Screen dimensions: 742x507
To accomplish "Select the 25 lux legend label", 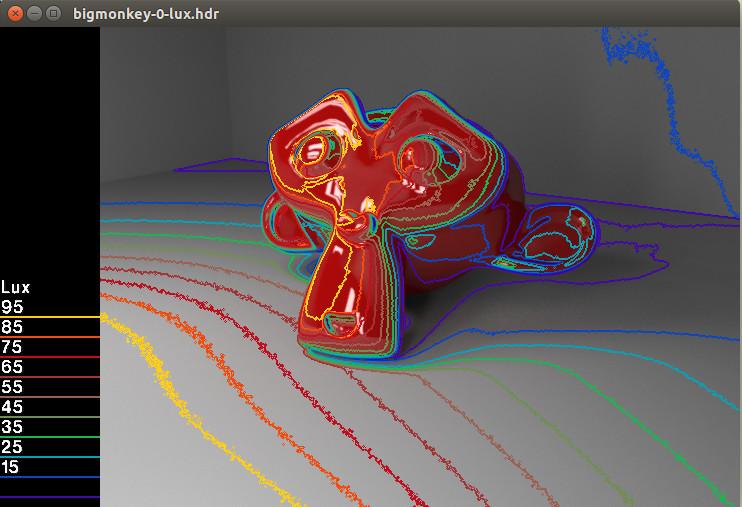I will tap(12, 447).
